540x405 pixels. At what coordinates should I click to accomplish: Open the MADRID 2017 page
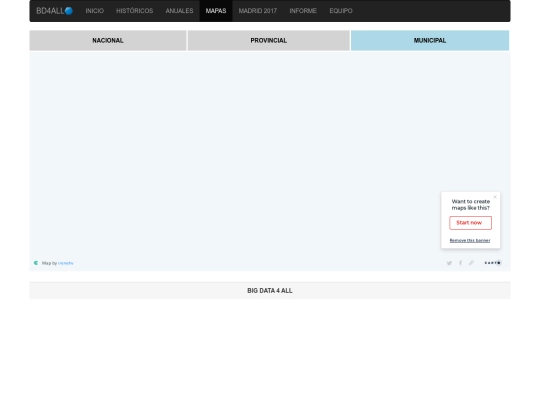[258, 11]
